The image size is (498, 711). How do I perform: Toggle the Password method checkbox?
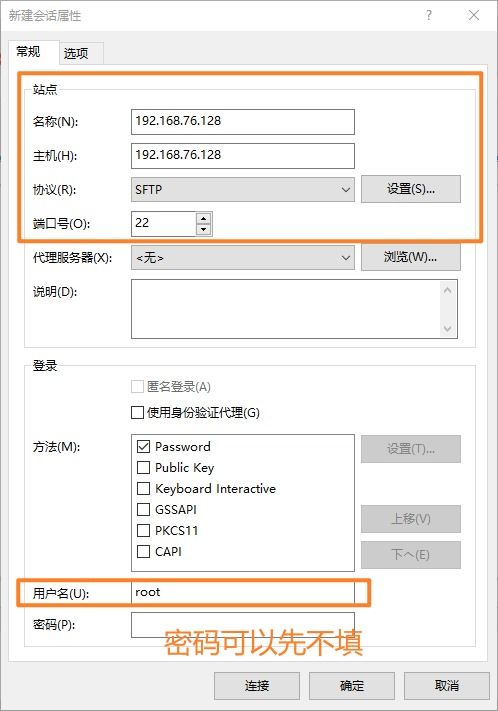(x=143, y=447)
